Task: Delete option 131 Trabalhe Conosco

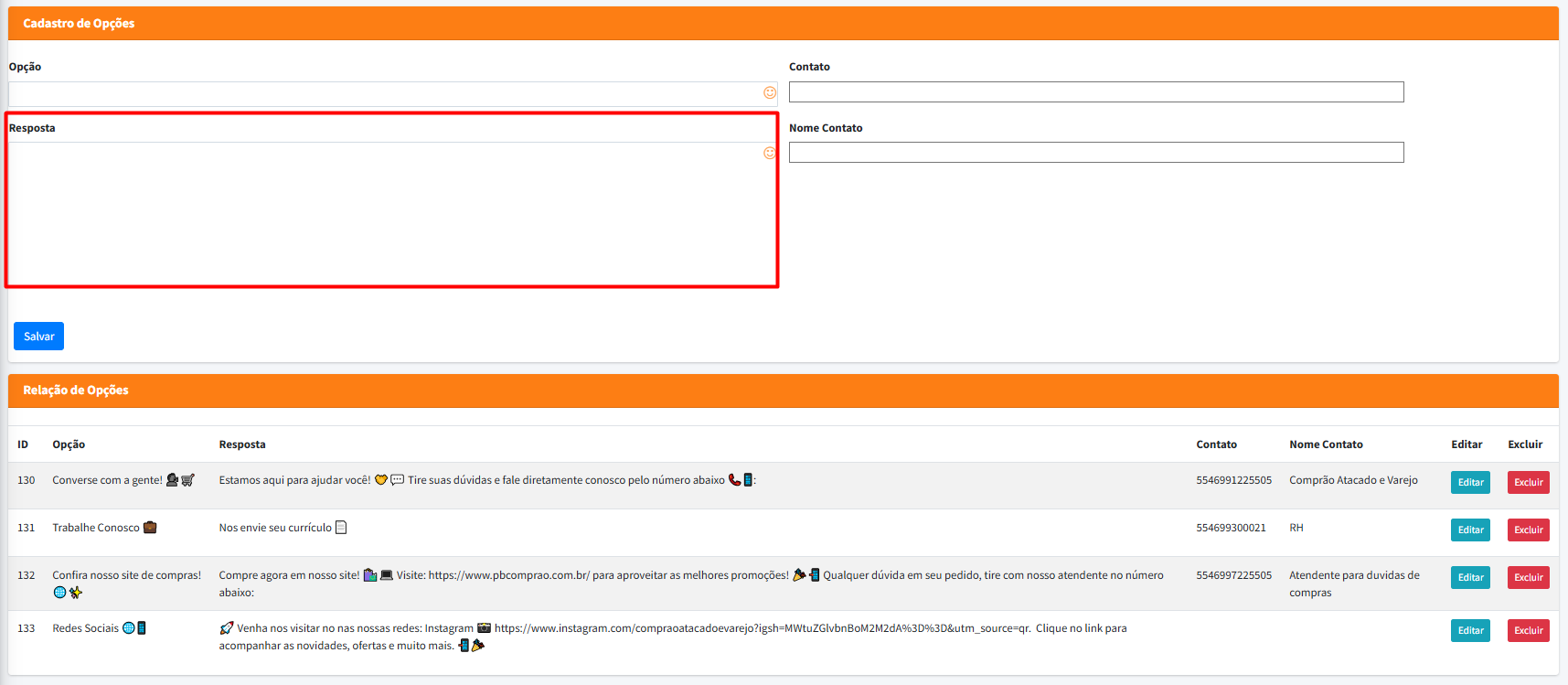Action: (x=1528, y=530)
